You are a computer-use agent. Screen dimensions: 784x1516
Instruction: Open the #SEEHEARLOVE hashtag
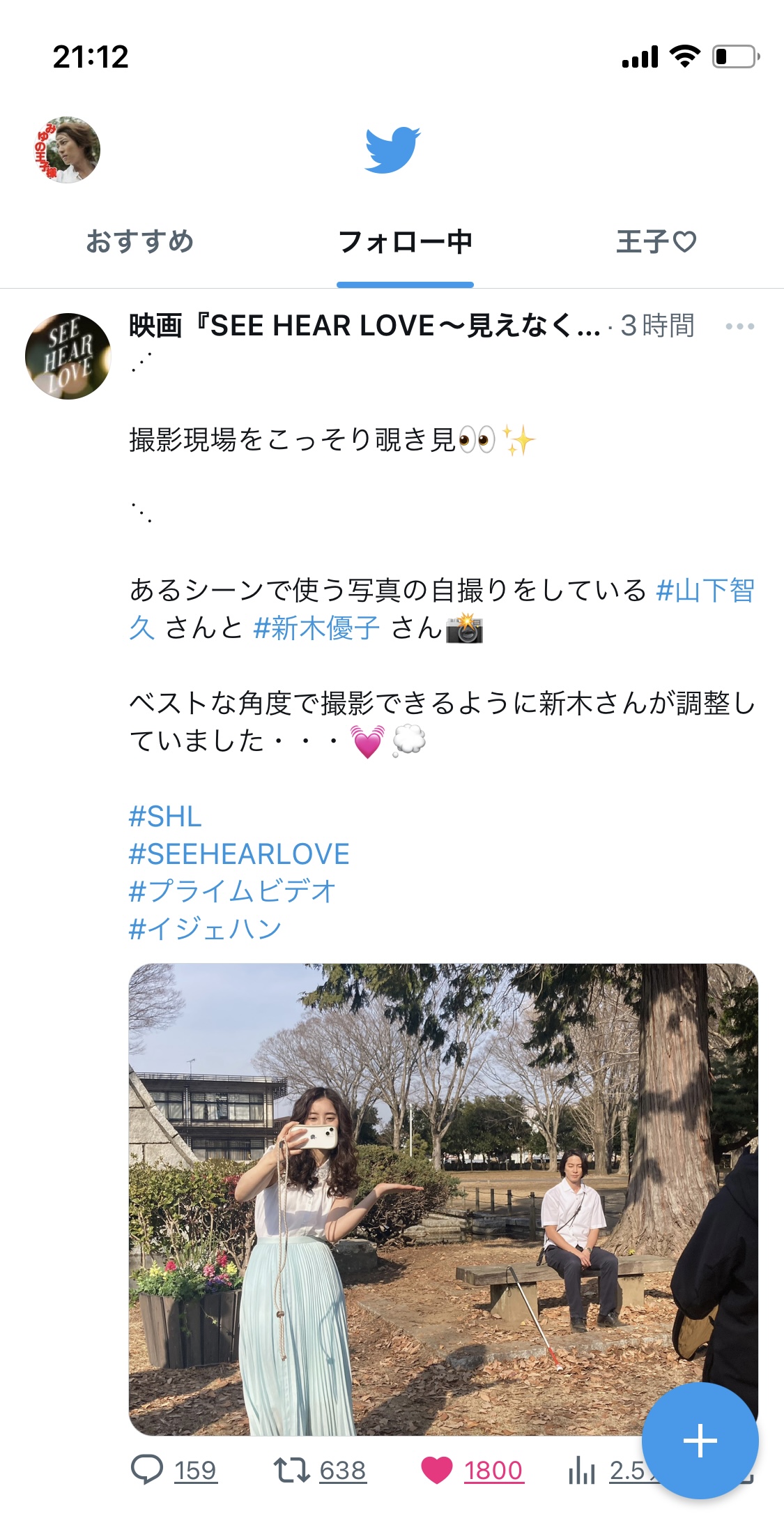click(x=239, y=854)
